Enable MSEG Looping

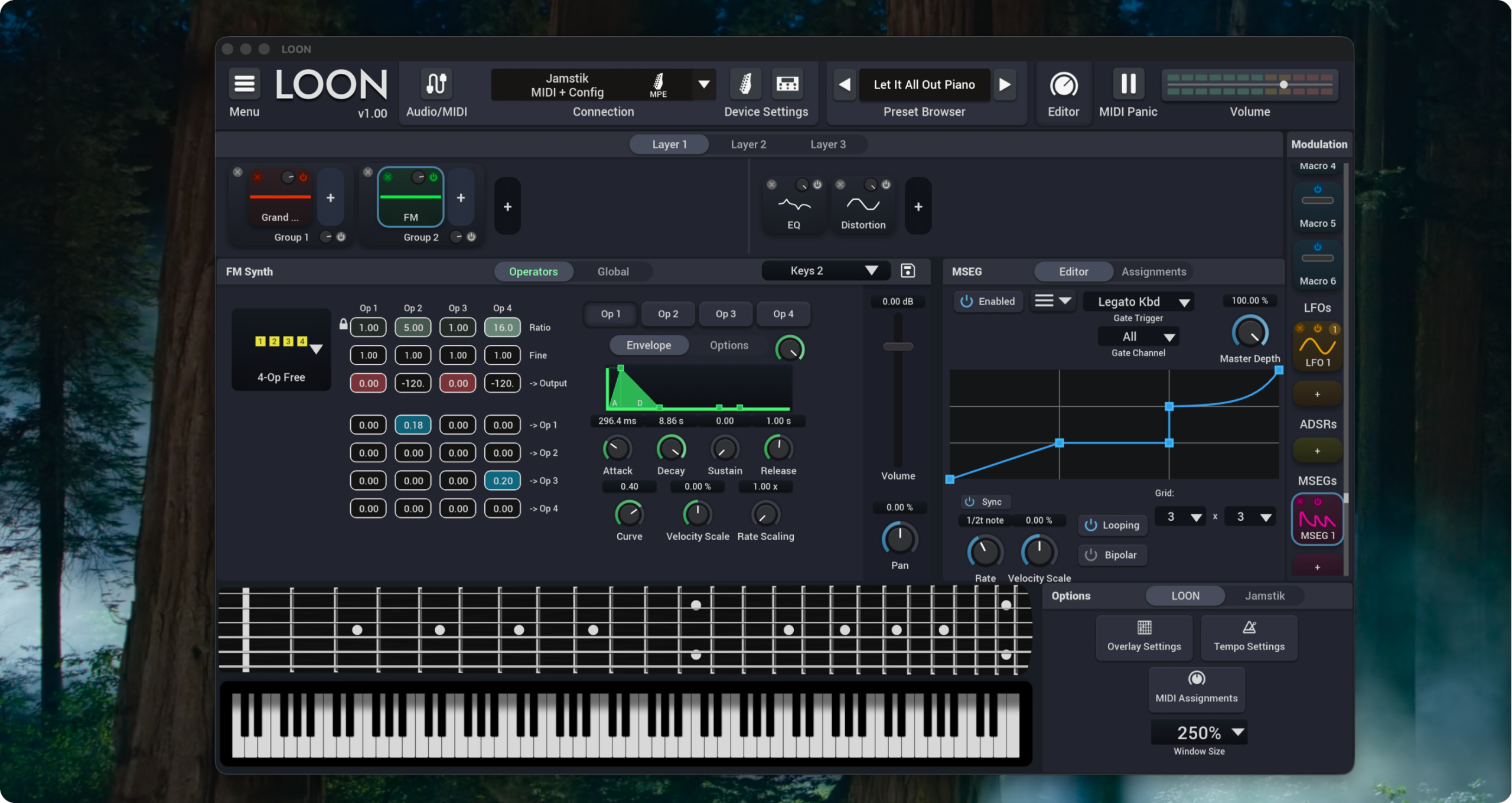pos(1112,525)
